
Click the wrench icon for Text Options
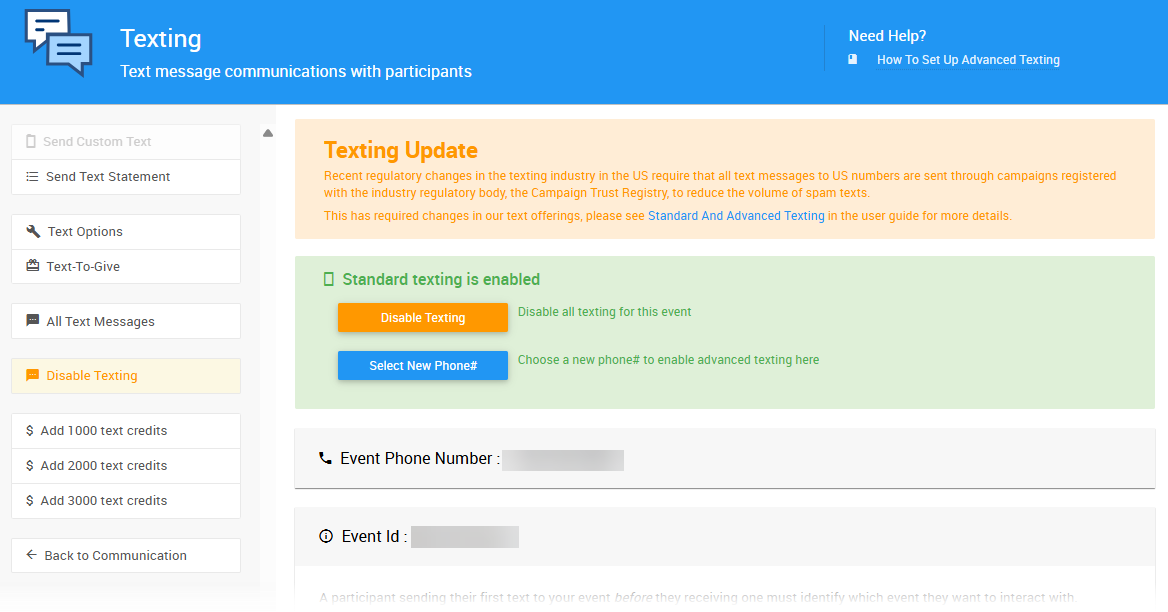click(x=33, y=231)
